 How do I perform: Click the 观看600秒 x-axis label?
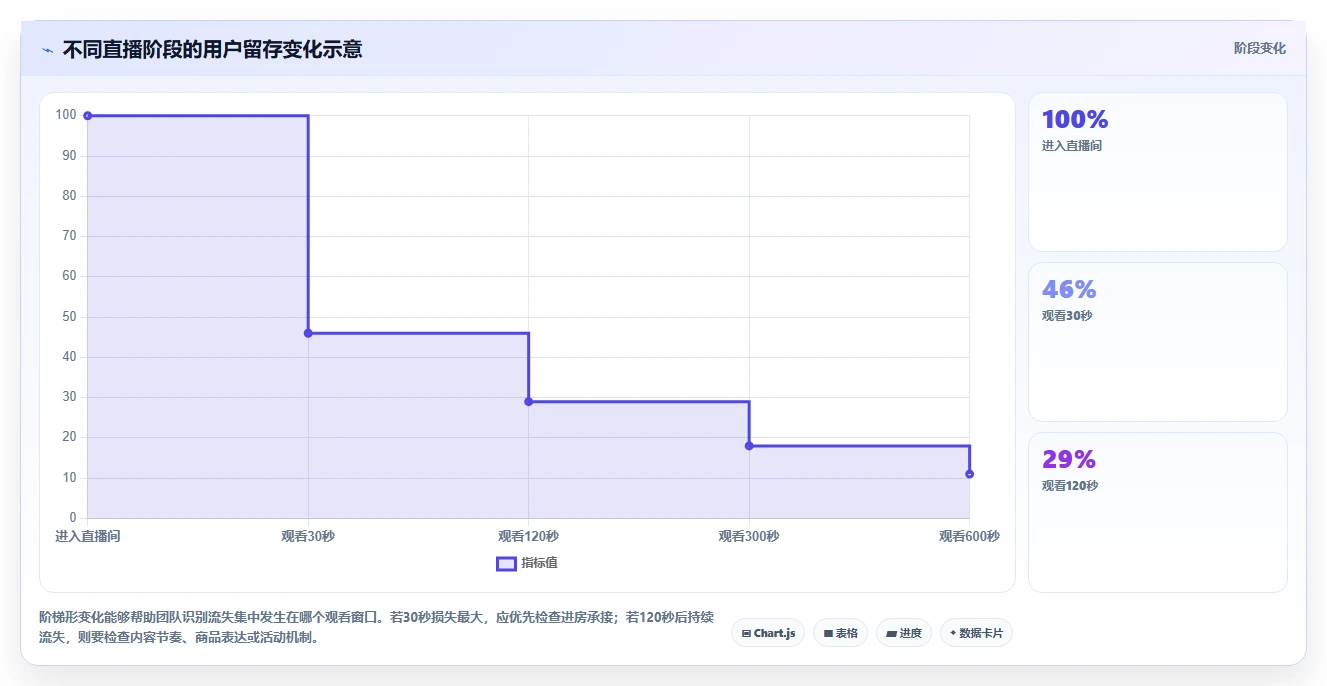click(969, 537)
